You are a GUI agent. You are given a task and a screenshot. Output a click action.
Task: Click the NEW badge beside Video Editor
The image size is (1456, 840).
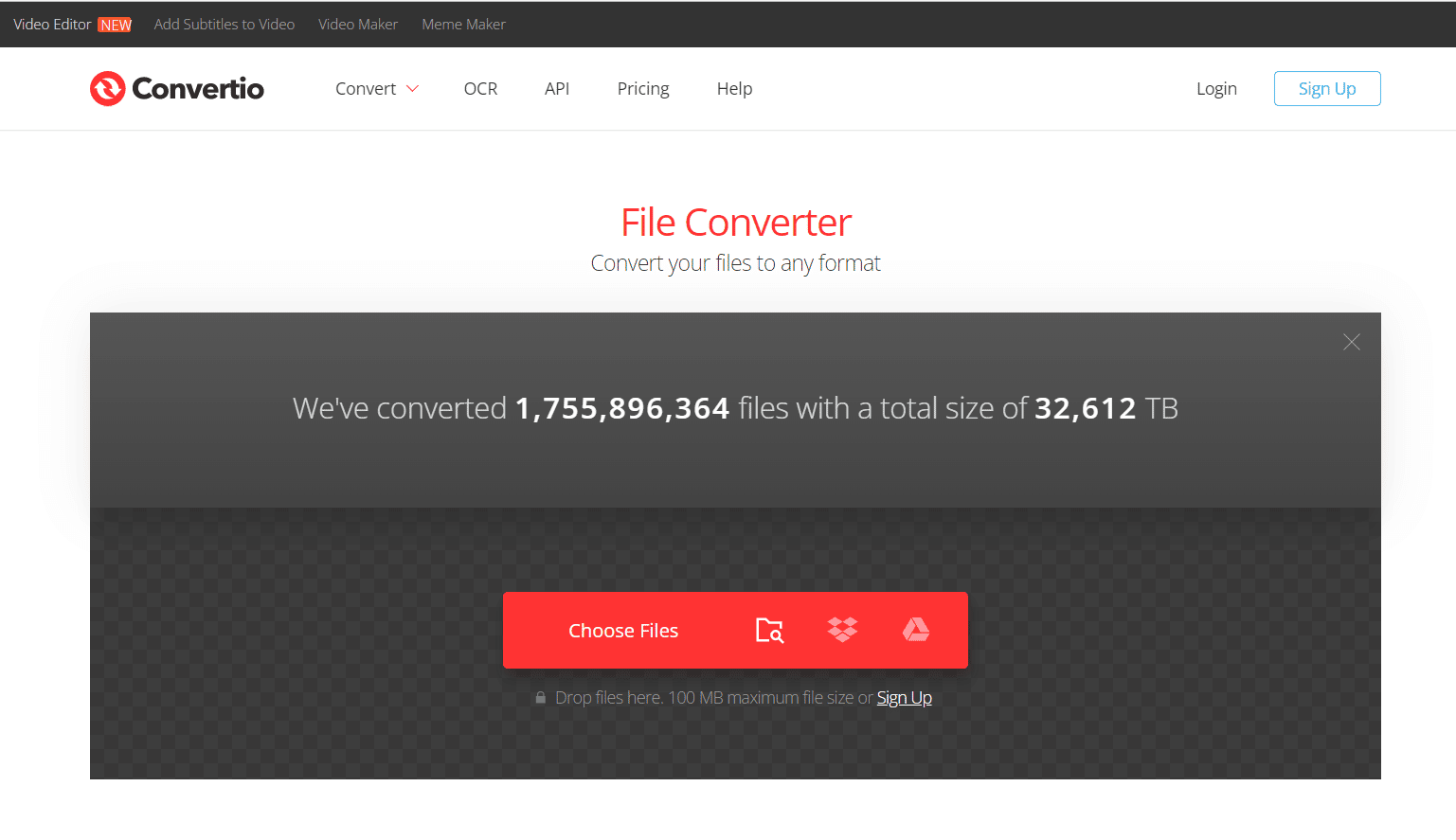point(116,25)
